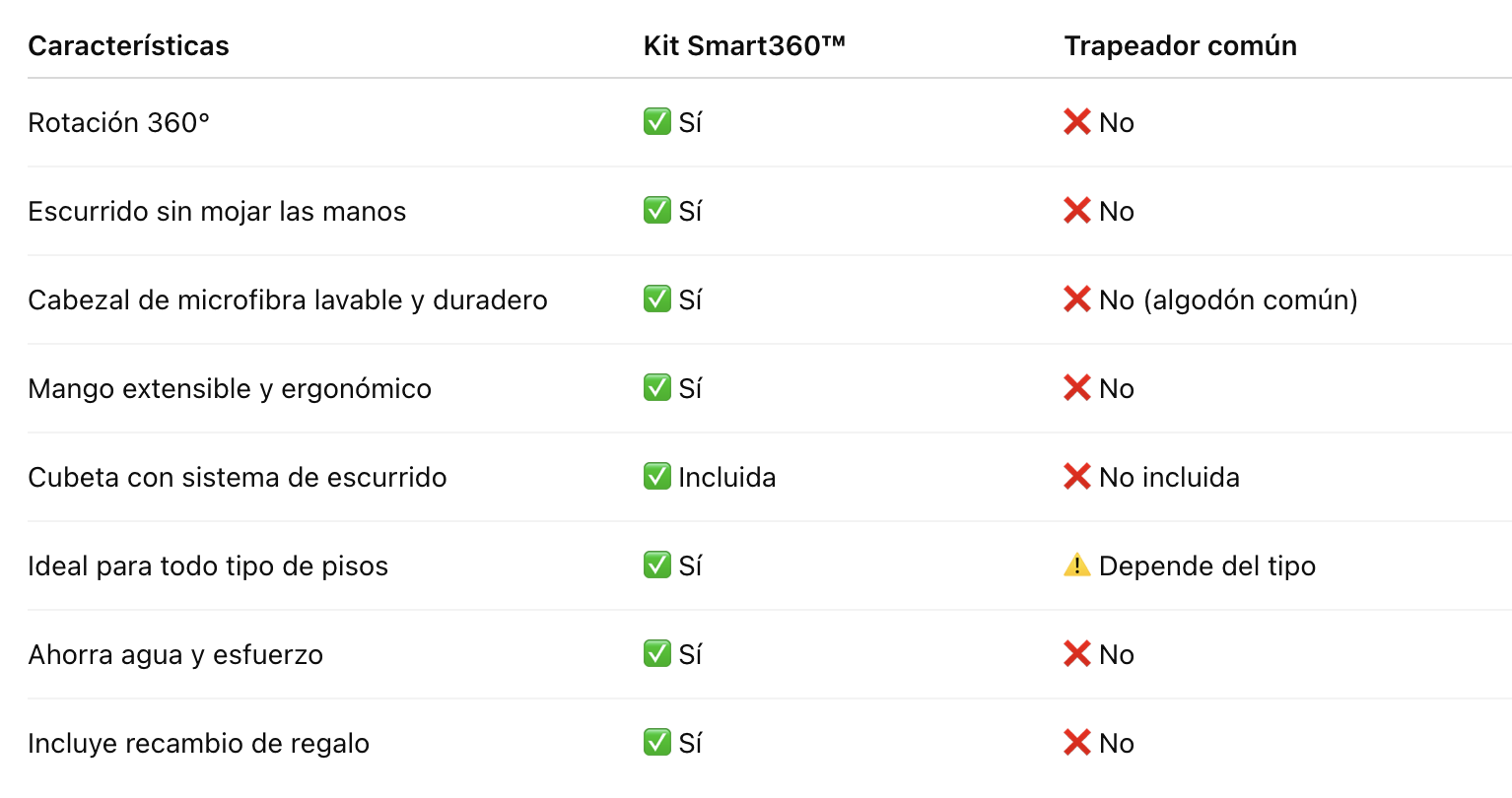Click red X in Mango extensible row
Screen dimensions: 1512x798
coord(1077,388)
